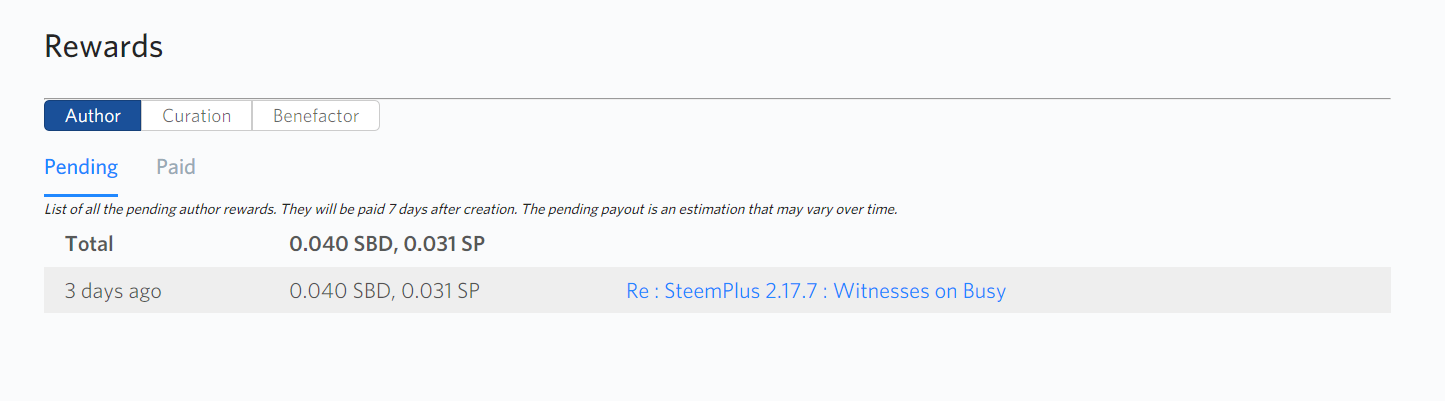
Task: Click the empty gray row area right of the link
Action: 1200,291
